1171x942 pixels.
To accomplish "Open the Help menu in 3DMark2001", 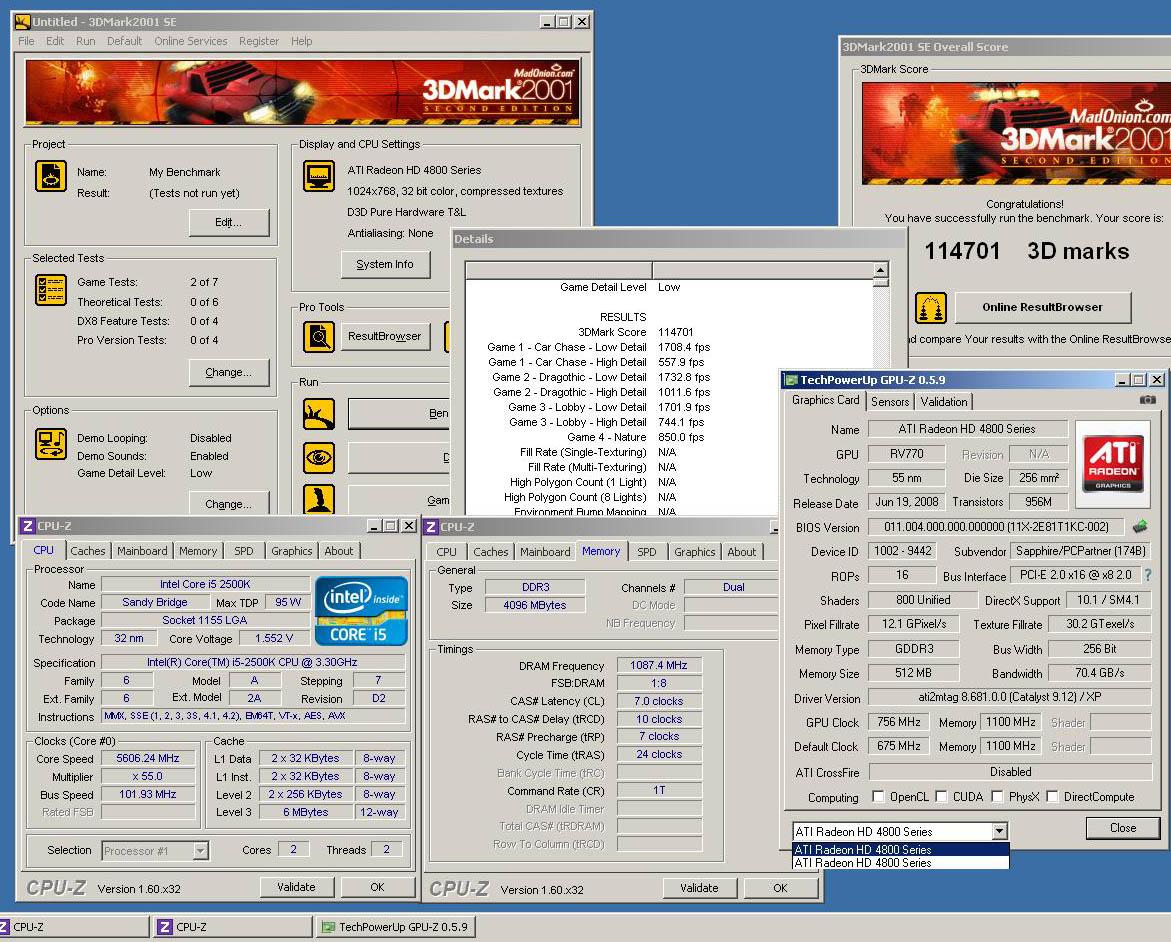I will 301,41.
